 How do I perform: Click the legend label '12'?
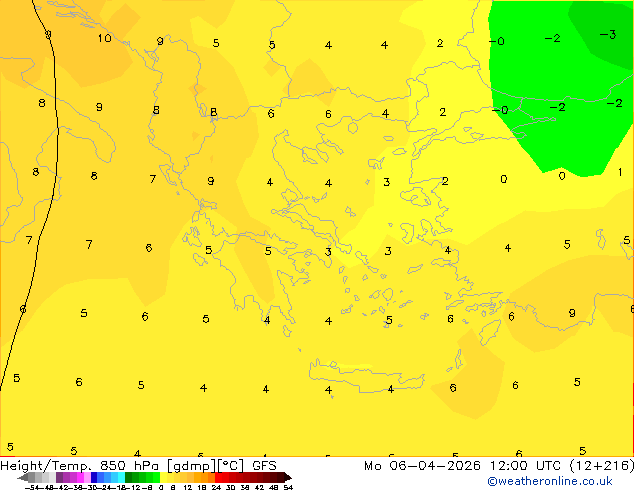point(188,487)
